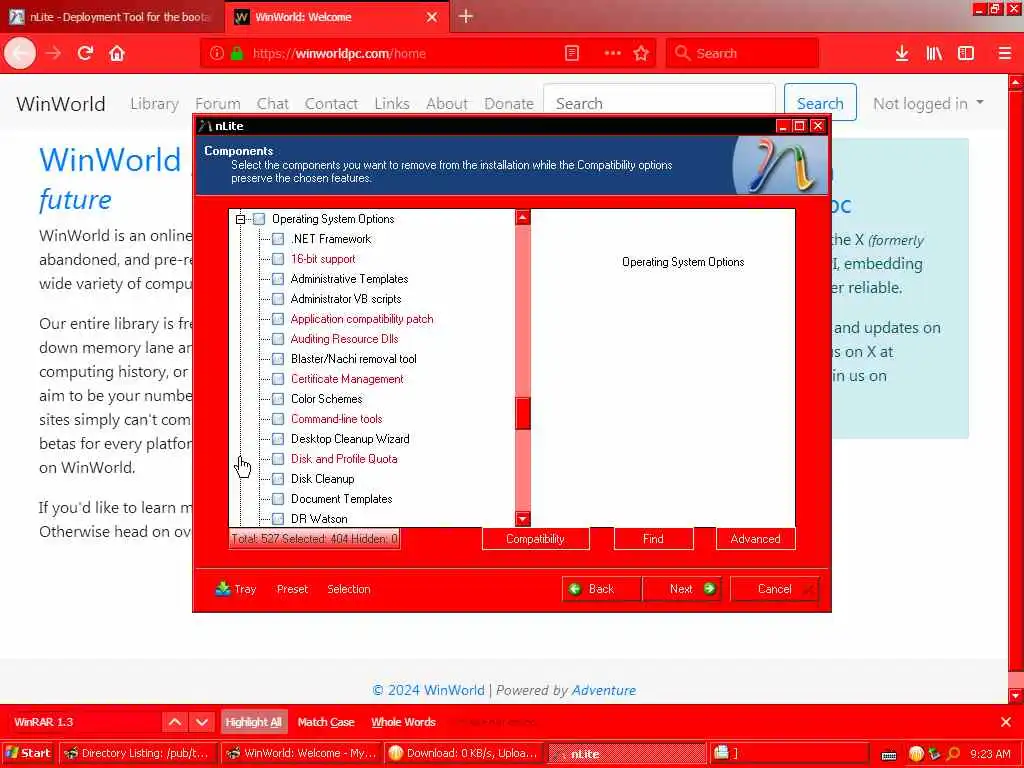Screen dimensions: 1024x768
Task: Open Firefox hamburger menu
Action: point(1005,54)
